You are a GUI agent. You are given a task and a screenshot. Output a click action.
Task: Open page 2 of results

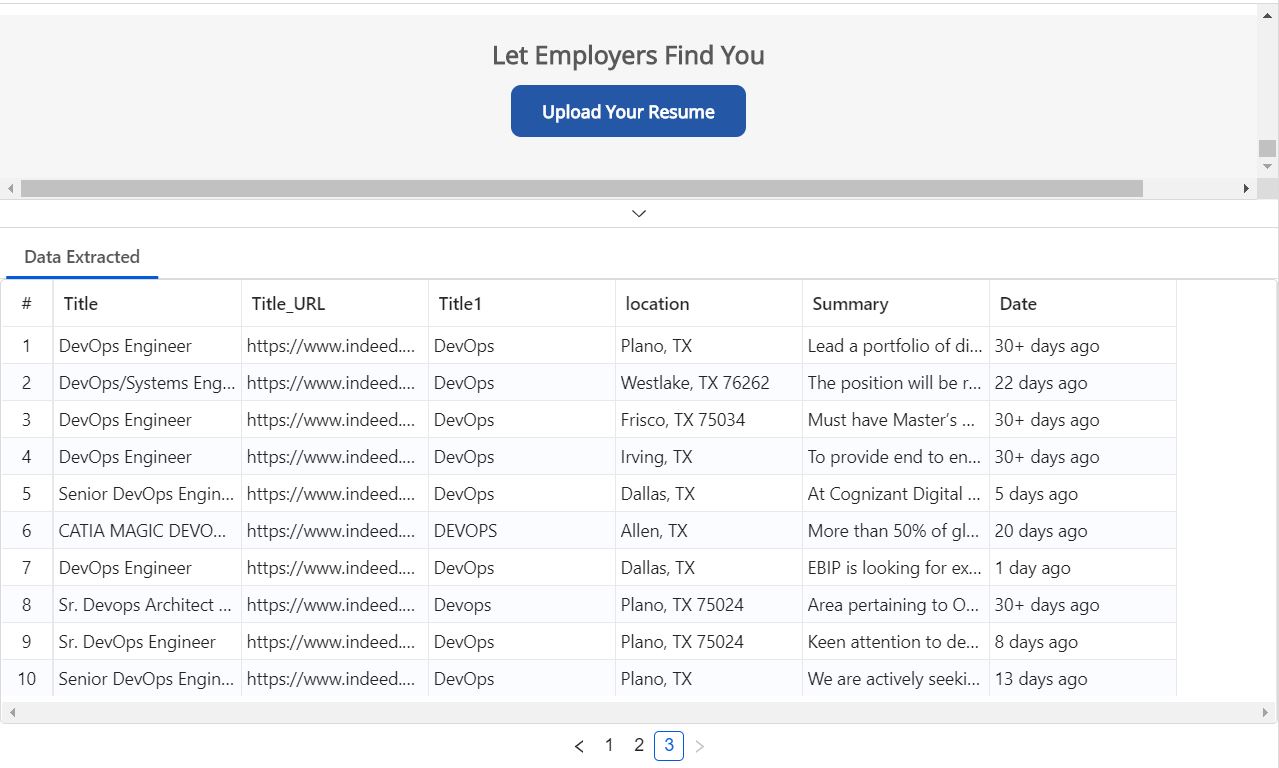click(x=639, y=745)
